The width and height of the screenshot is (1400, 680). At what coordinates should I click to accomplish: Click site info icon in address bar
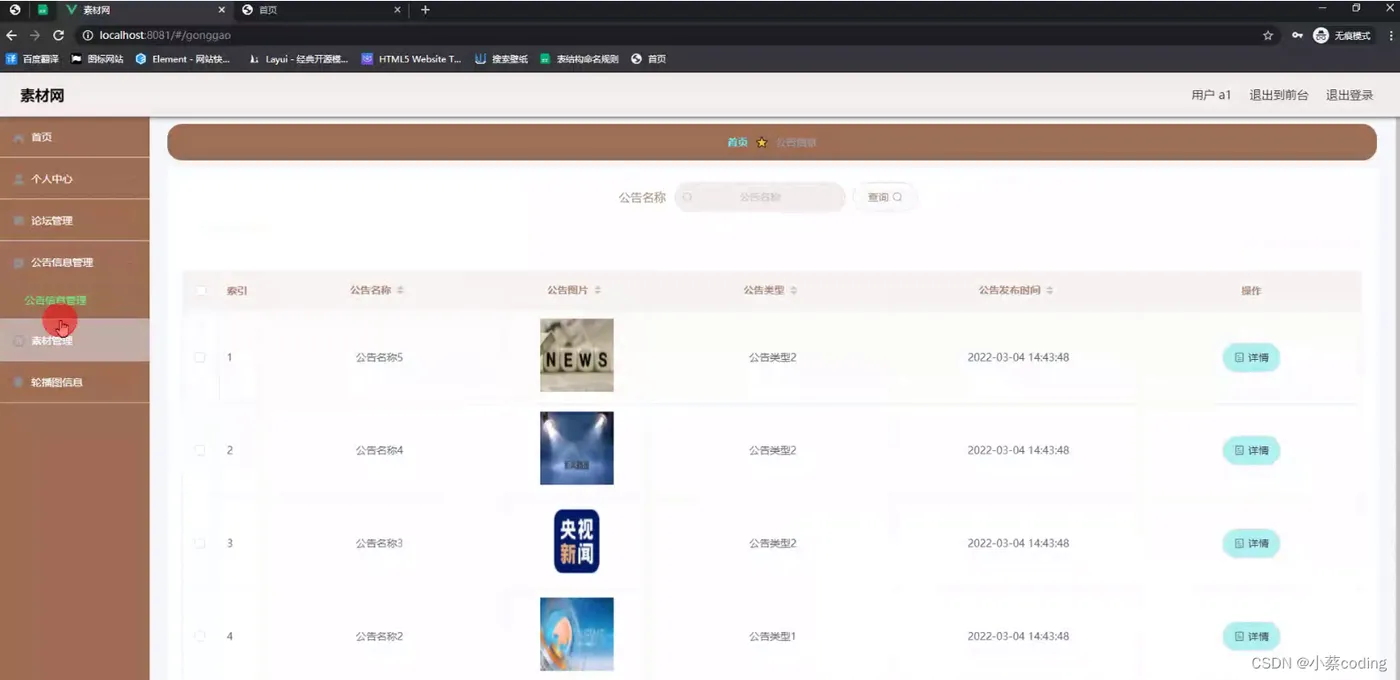point(88,35)
